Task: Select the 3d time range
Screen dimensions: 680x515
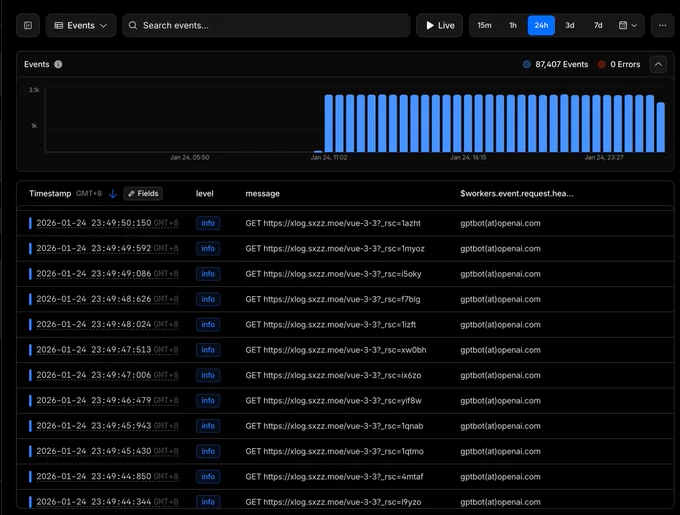Action: 569,26
